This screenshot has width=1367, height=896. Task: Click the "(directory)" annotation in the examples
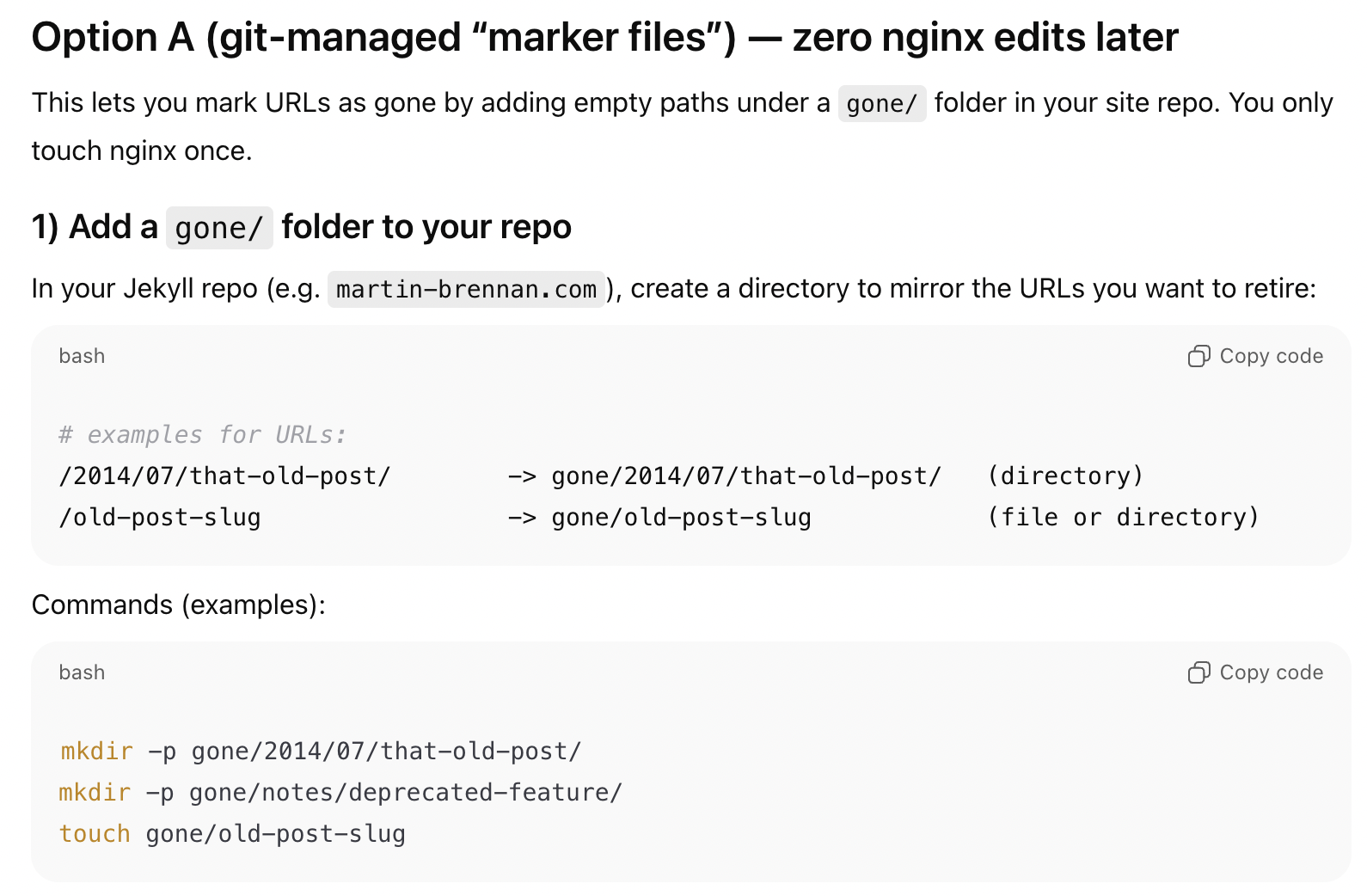1065,476
